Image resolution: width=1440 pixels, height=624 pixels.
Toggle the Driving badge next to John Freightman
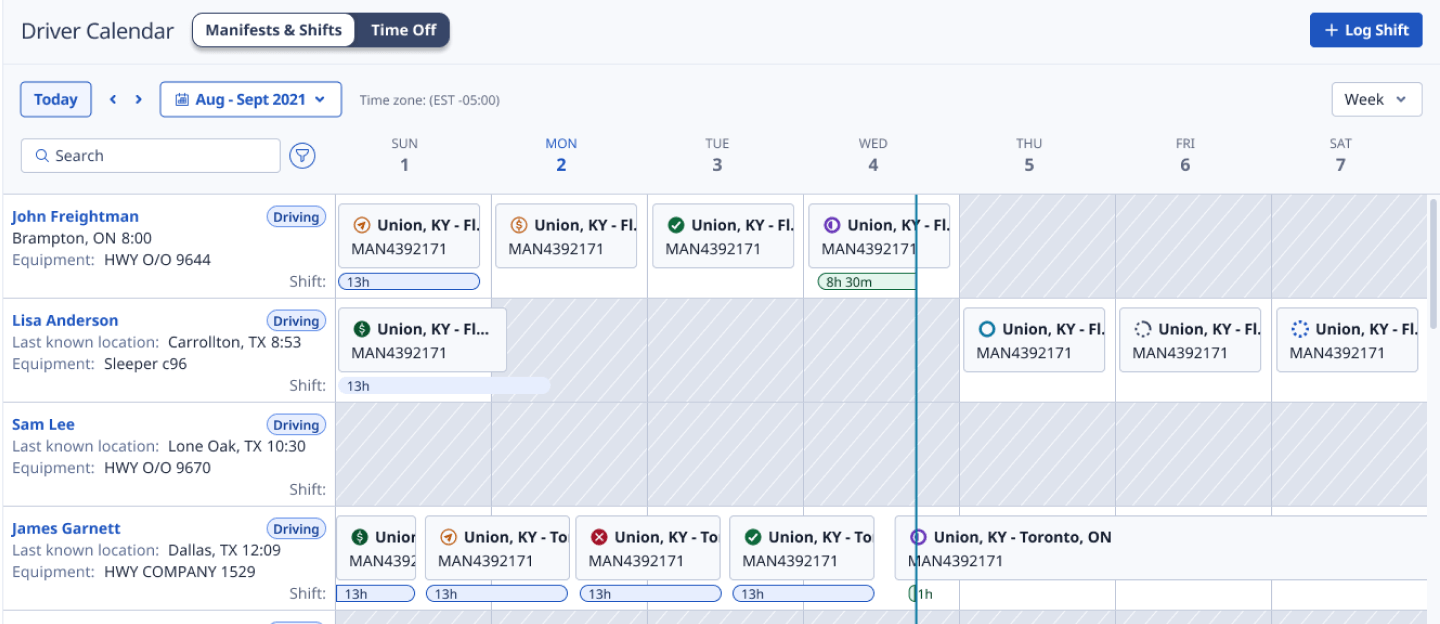tap(296, 216)
